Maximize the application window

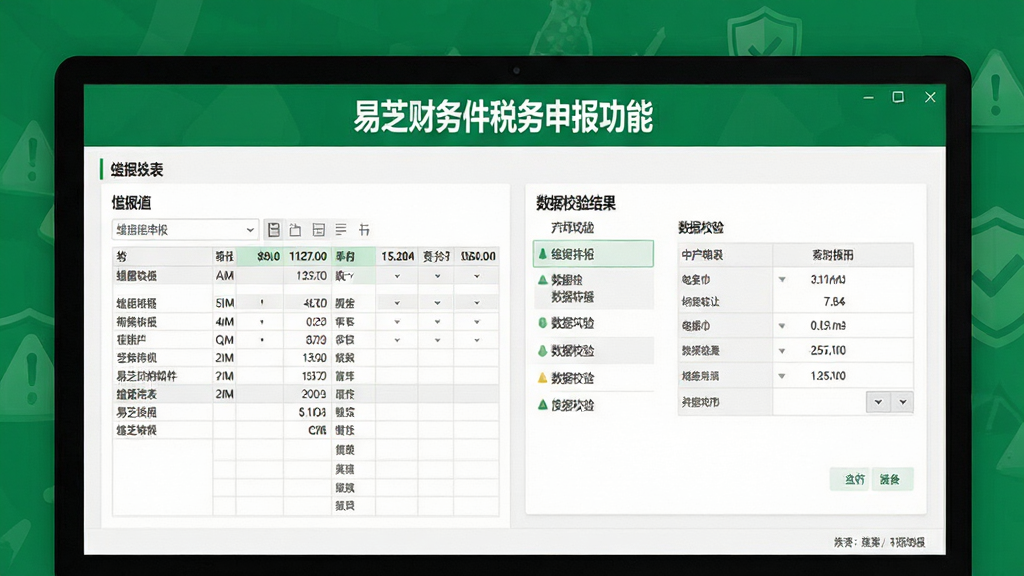click(899, 97)
